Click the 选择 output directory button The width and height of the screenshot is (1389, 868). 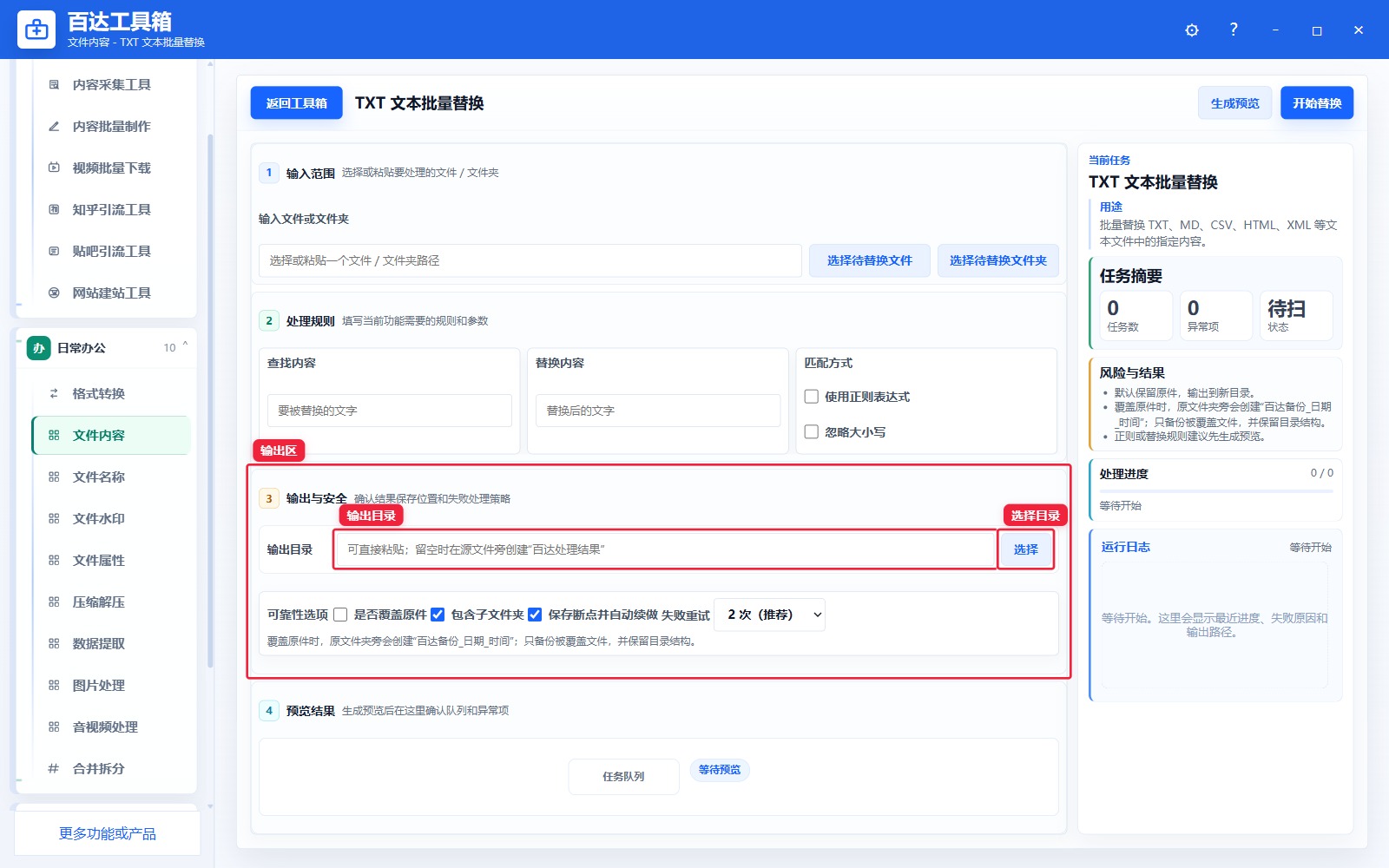pyautogui.click(x=1026, y=549)
